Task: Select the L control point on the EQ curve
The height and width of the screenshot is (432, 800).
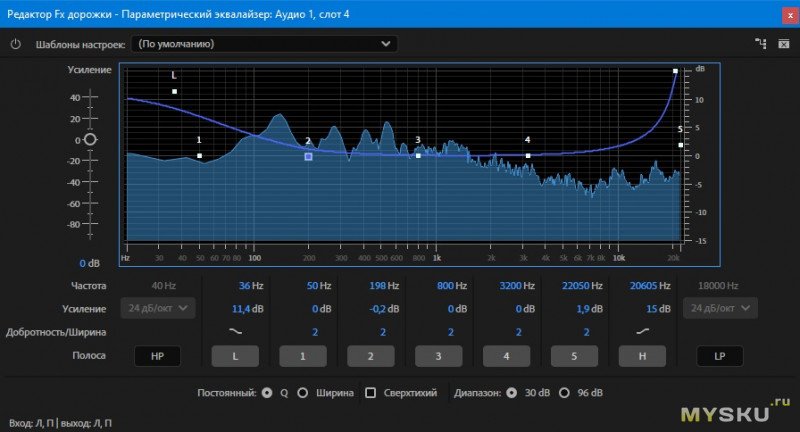Action: tap(174, 92)
